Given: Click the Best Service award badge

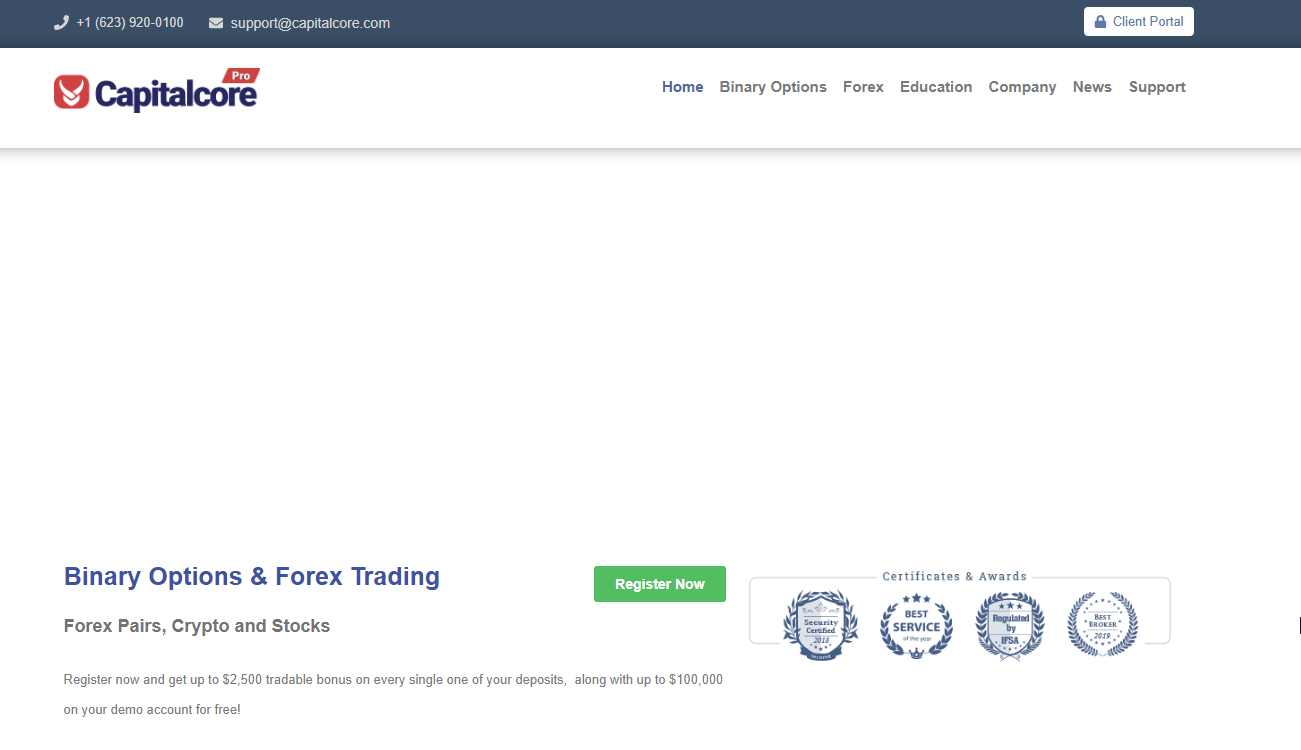Looking at the screenshot, I should click(x=916, y=625).
